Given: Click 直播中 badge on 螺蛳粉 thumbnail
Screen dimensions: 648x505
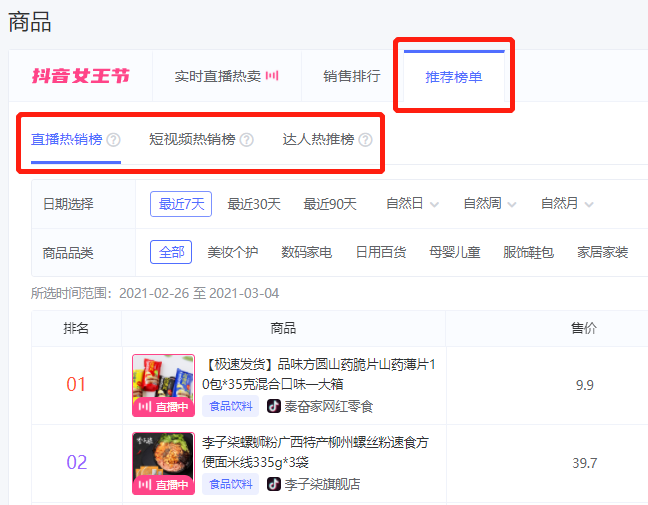Looking at the screenshot, I should coord(163,485).
